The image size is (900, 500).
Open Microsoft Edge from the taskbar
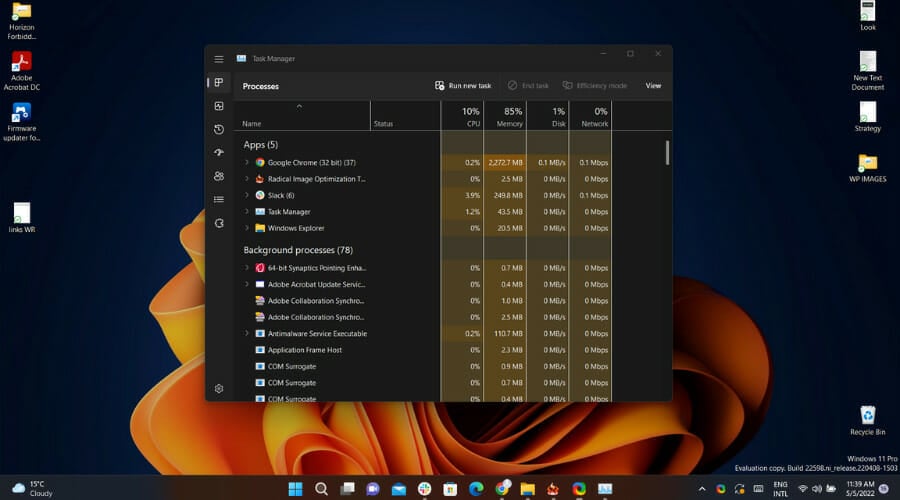(476, 489)
